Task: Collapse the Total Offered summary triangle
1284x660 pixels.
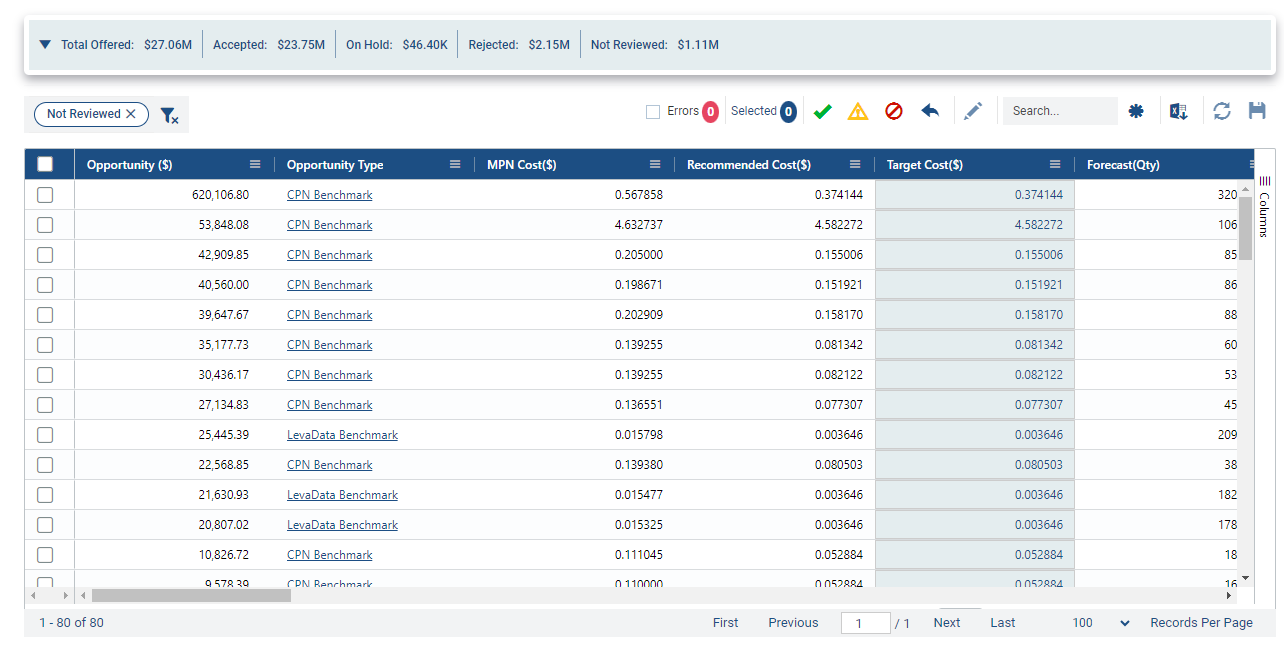Action: coord(45,45)
